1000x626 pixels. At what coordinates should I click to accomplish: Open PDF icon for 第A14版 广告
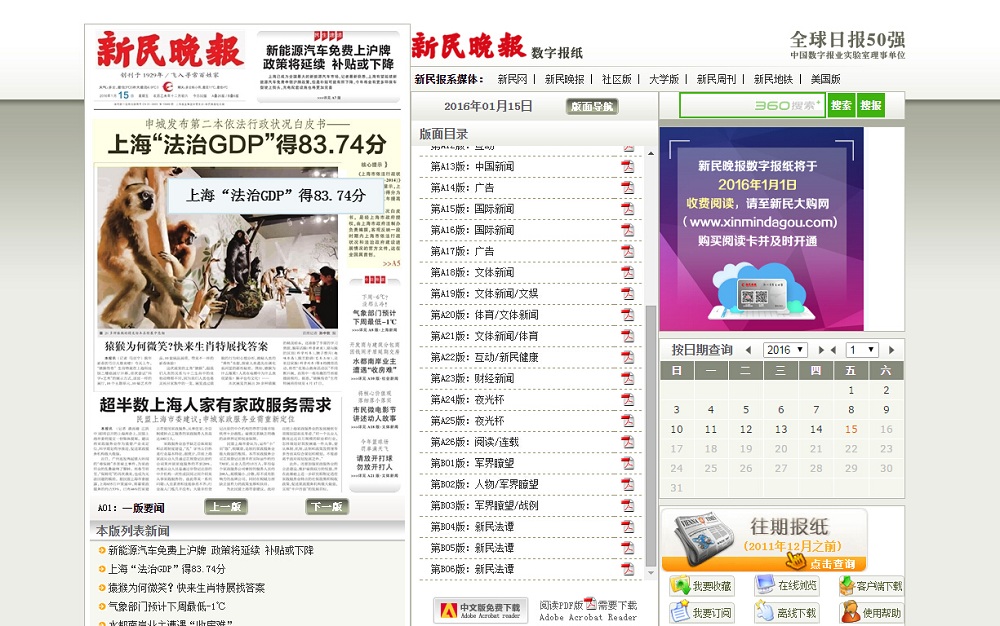coord(628,187)
